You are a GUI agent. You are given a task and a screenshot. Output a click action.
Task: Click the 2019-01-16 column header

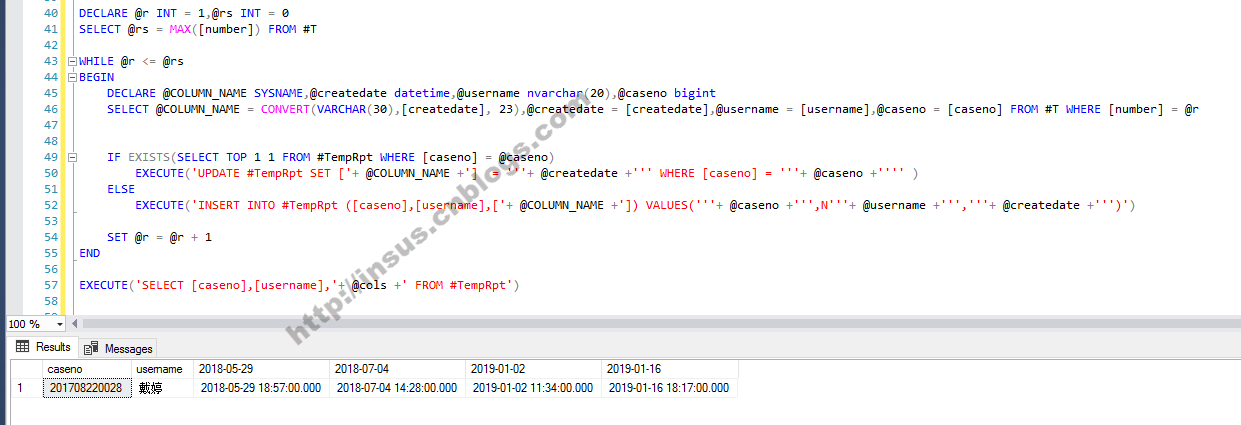[x=670, y=369]
